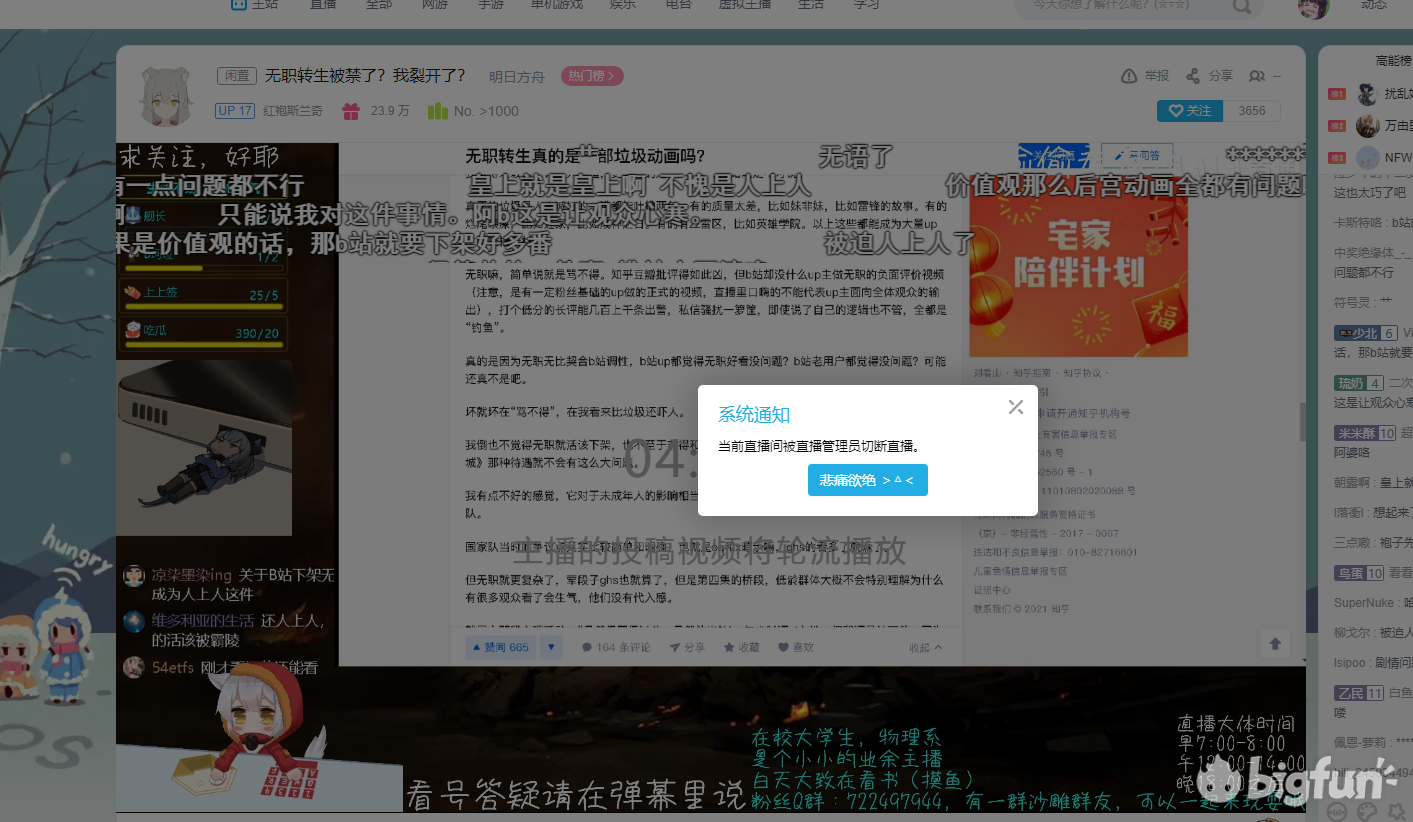Select 单机游戏 in top navigation
Screen dimensions: 1413x822
(556, 4)
